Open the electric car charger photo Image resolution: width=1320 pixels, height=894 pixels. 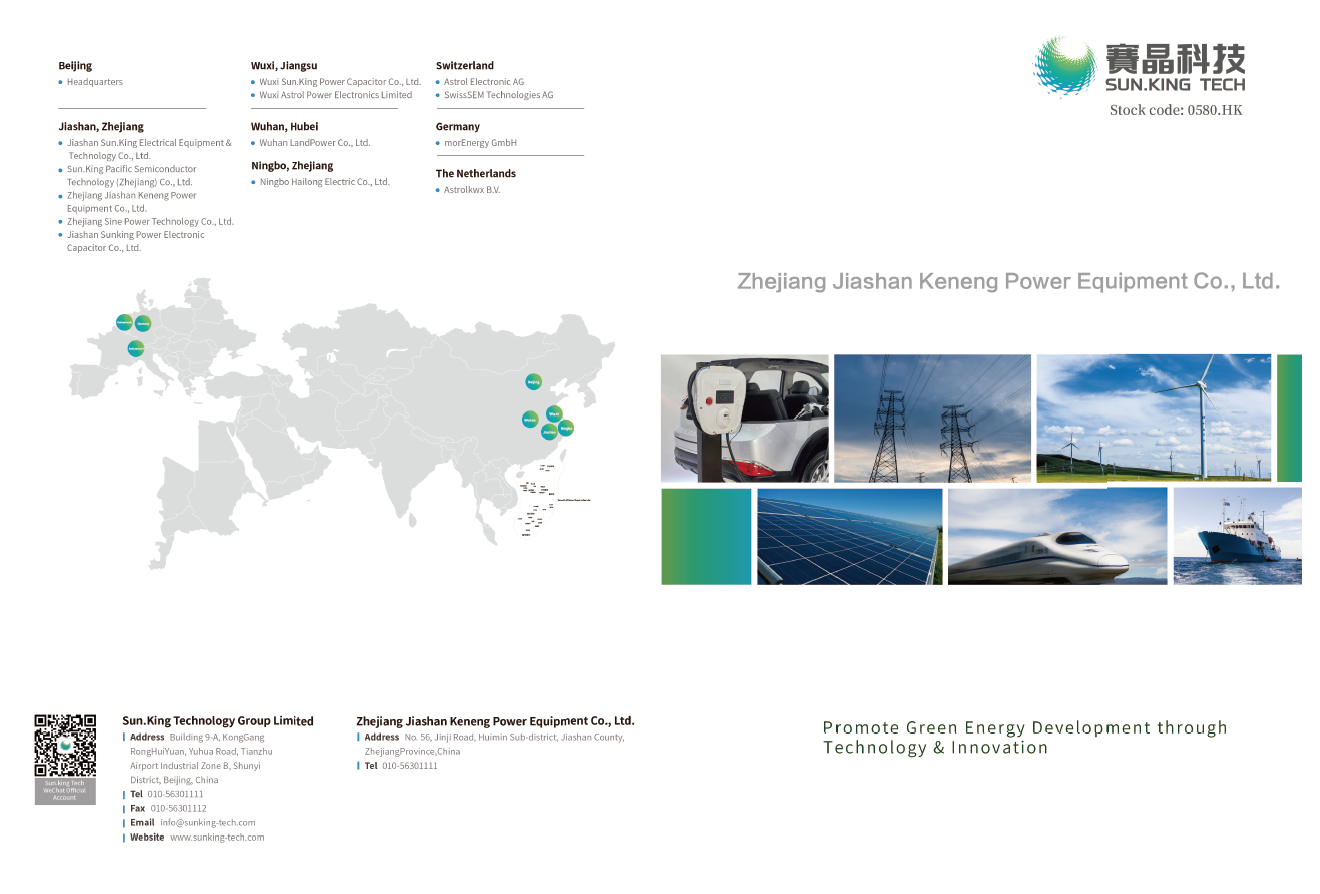tap(745, 418)
